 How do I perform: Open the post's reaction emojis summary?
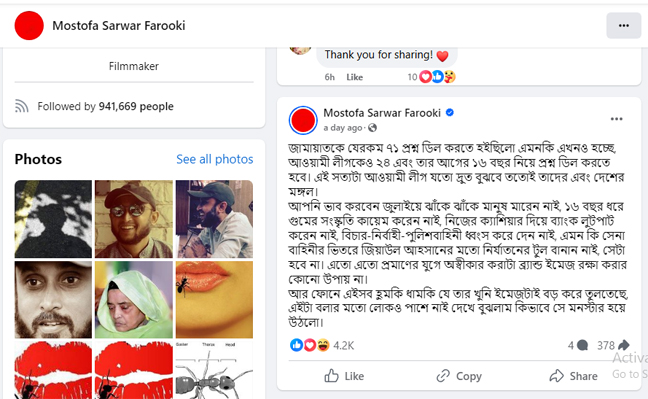coord(310,345)
